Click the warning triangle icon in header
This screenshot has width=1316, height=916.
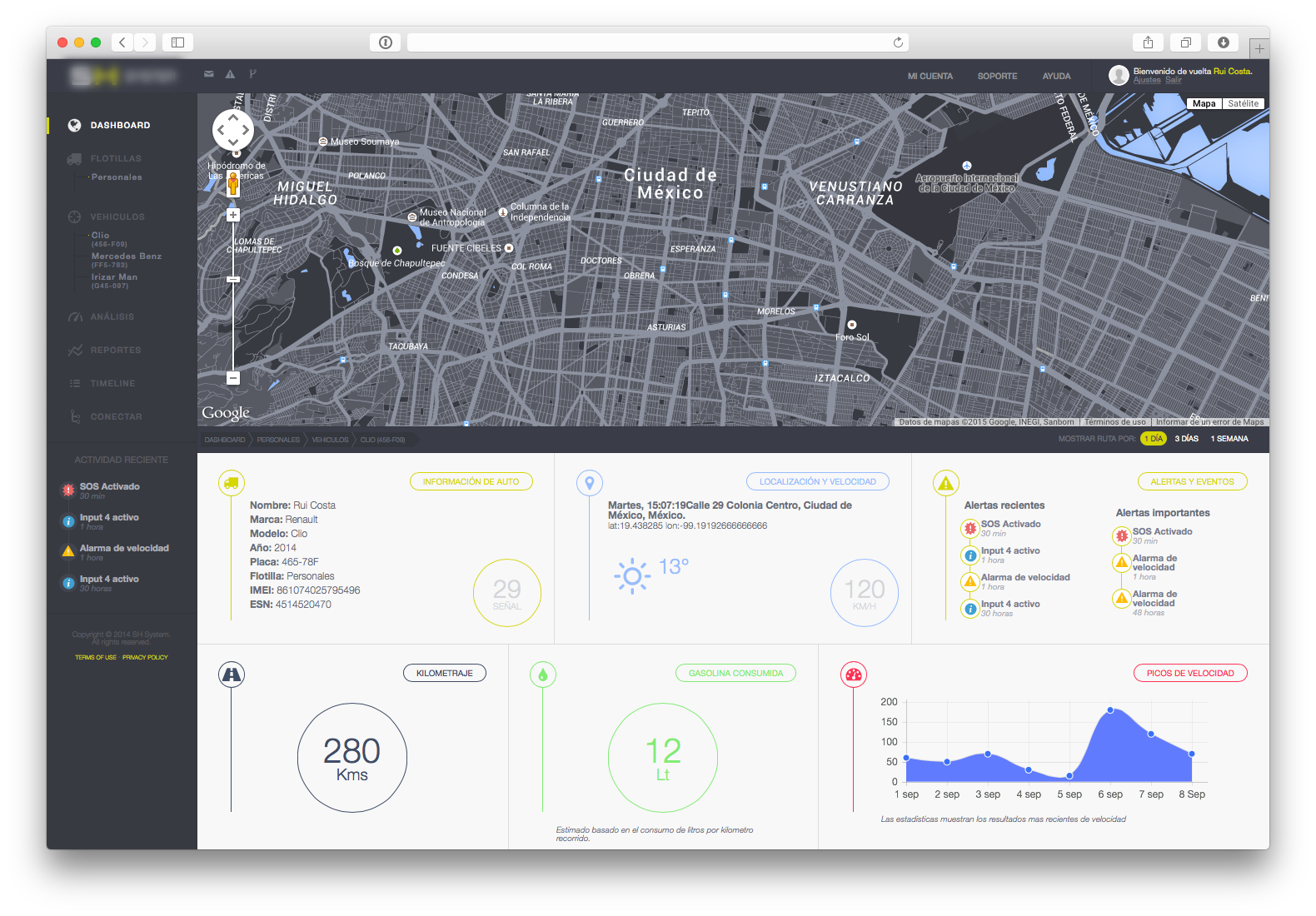click(231, 74)
